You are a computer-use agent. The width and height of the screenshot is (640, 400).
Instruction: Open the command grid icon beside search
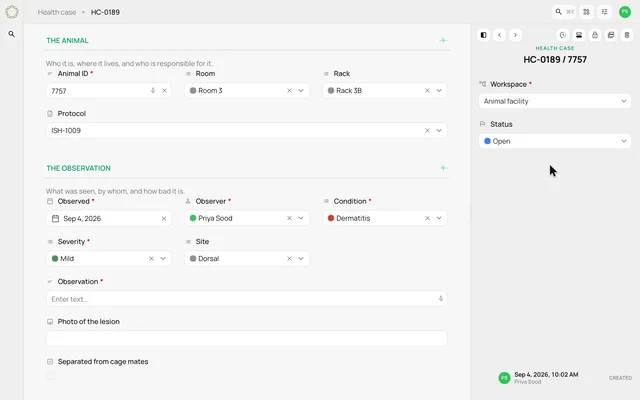[x=587, y=12]
